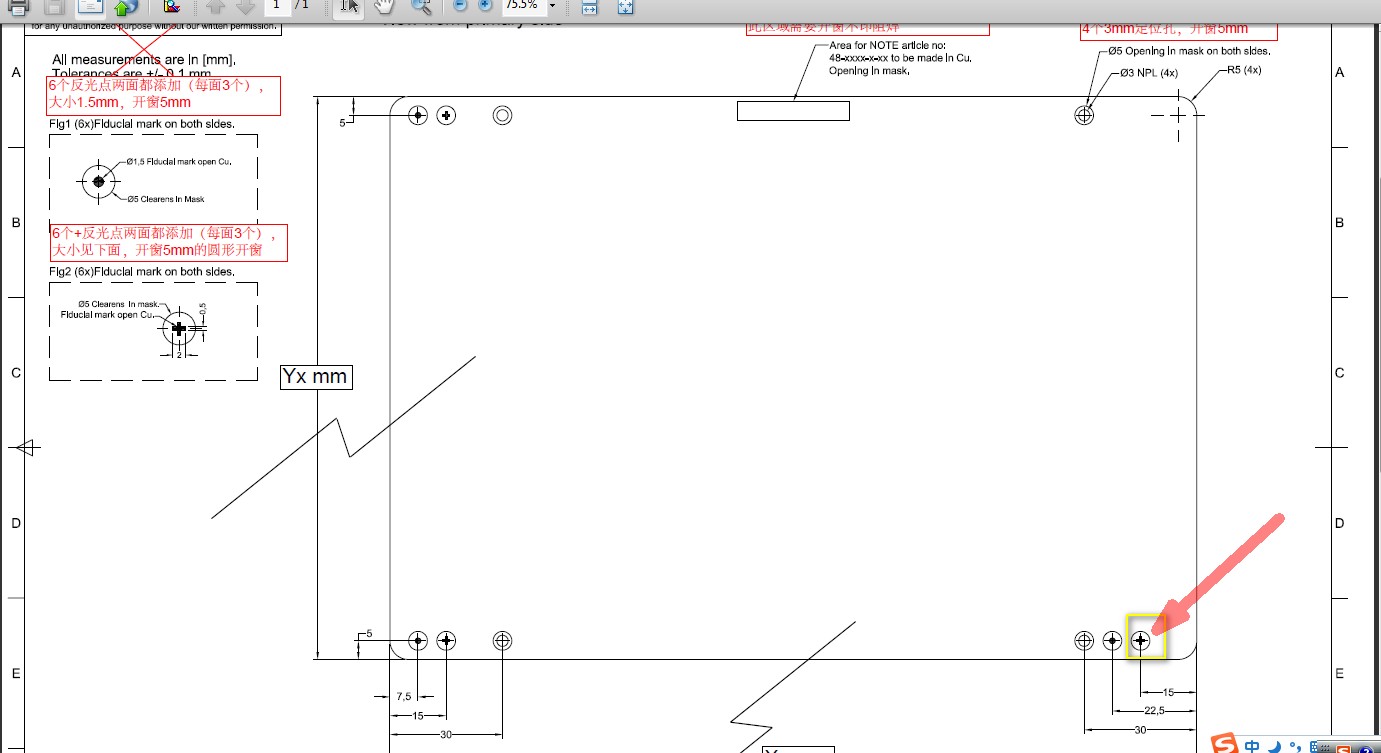The image size is (1381, 753).
Task: Click 'Ø5 Opening in mask on both sides' label
Action: point(1189,51)
